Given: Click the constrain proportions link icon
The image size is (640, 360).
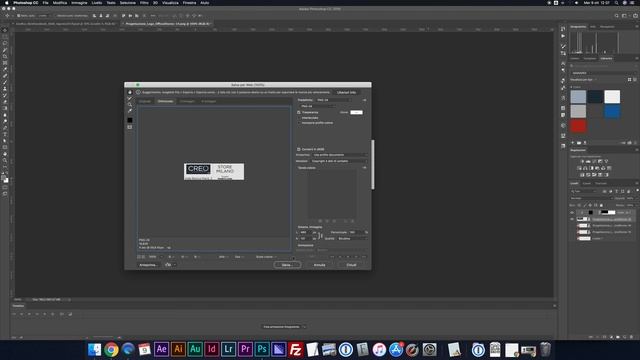Looking at the screenshot, I should pyautogui.click(x=320, y=236).
